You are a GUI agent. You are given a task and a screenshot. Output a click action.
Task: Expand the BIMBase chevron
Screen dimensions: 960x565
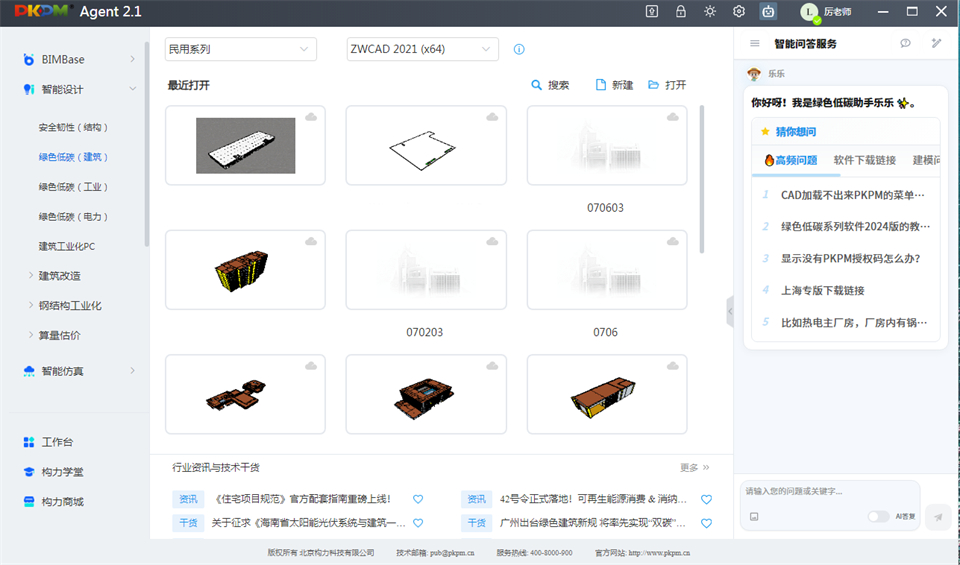[x=132, y=59]
